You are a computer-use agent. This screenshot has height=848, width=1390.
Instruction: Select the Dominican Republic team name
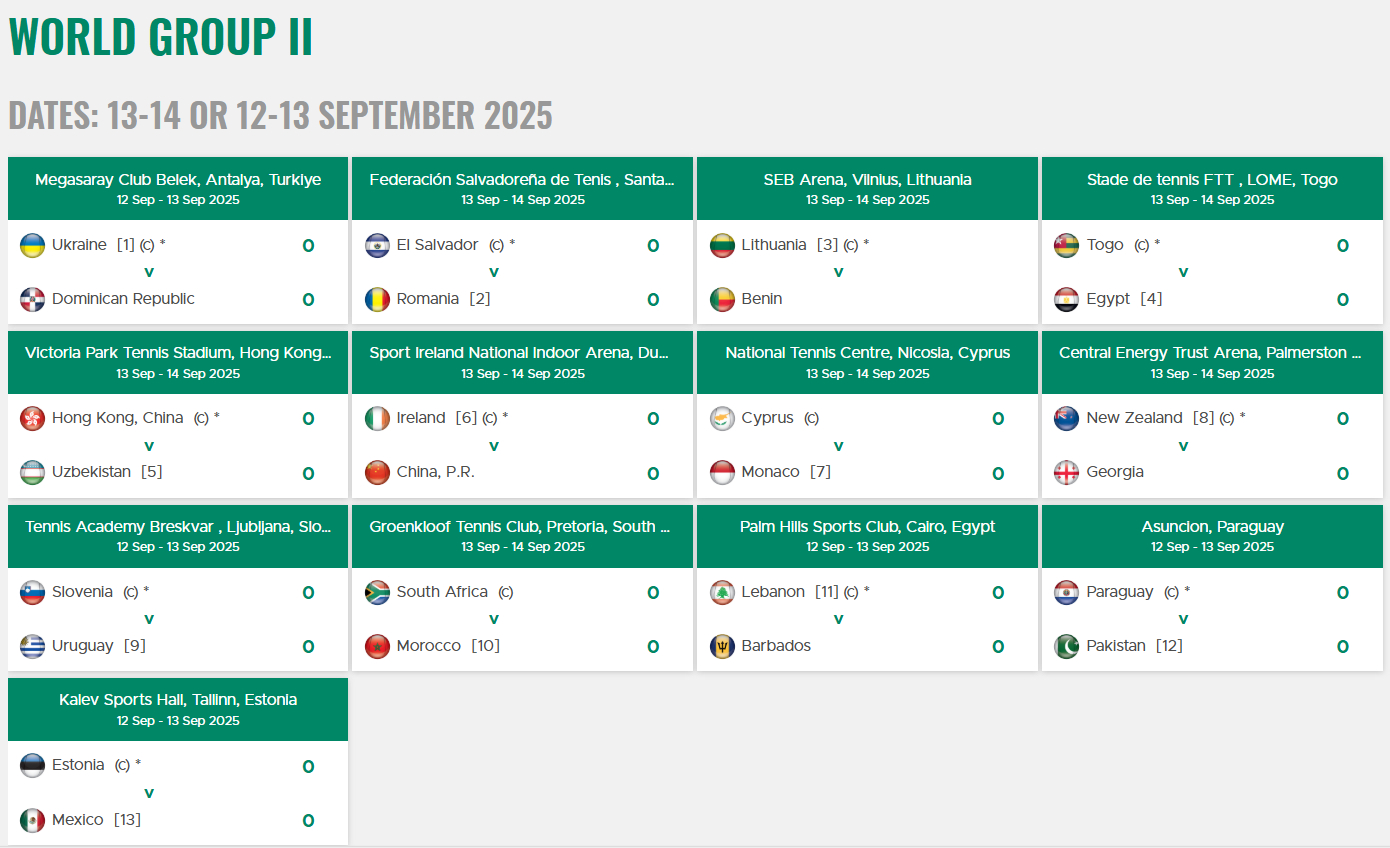point(123,299)
